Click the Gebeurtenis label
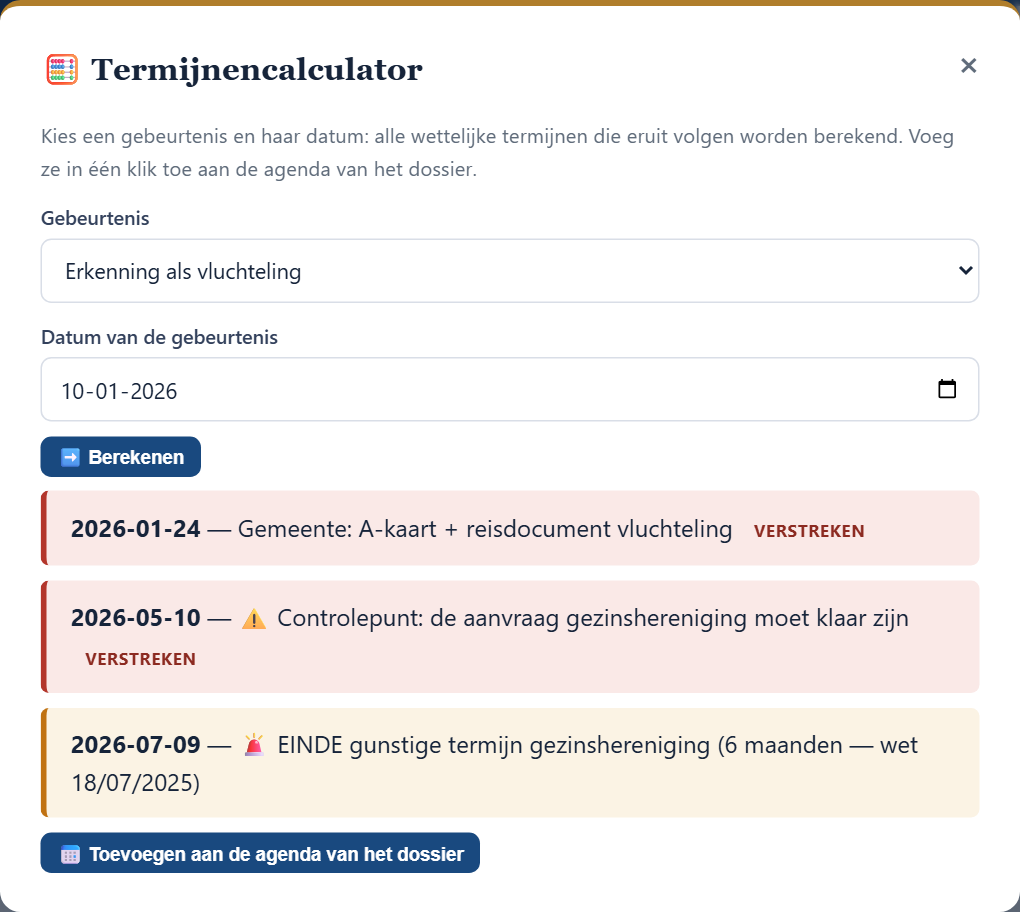The image size is (1020, 912). pos(95,218)
